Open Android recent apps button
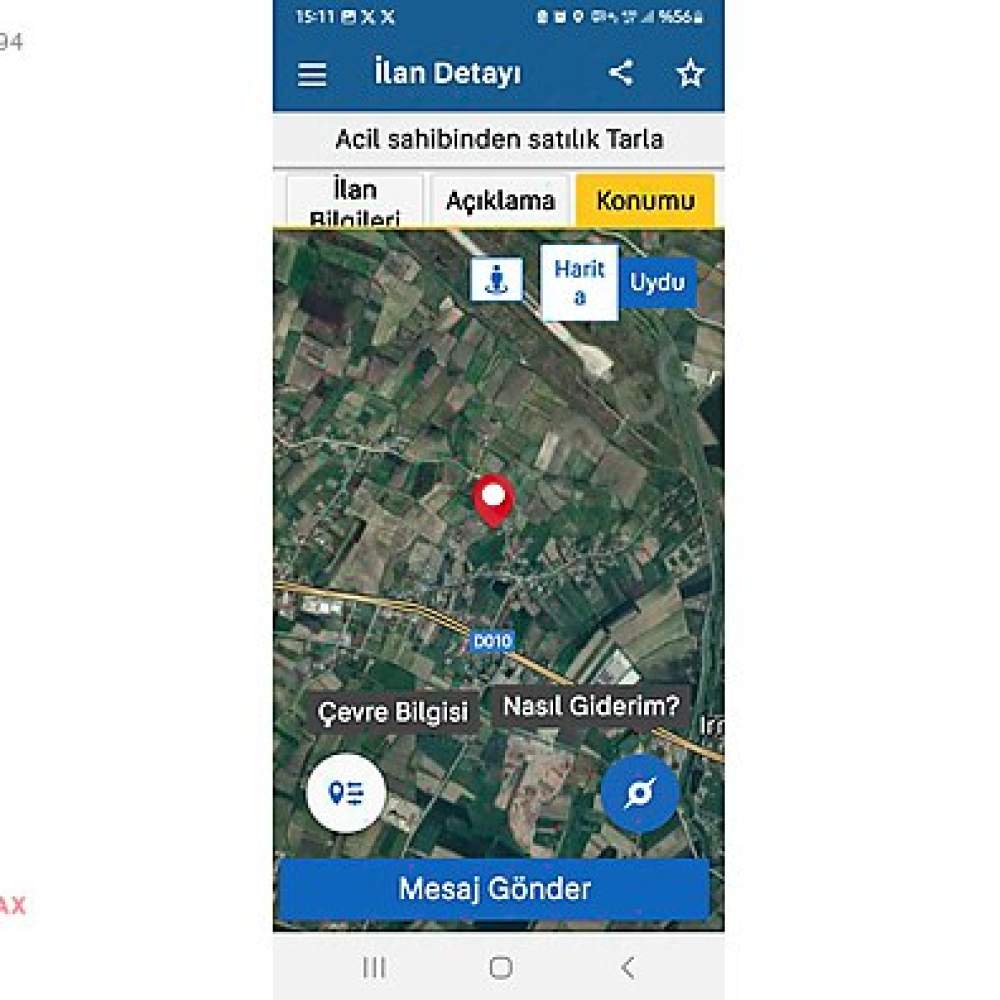Viewport: 1000px width, 1000px height. tap(374, 967)
